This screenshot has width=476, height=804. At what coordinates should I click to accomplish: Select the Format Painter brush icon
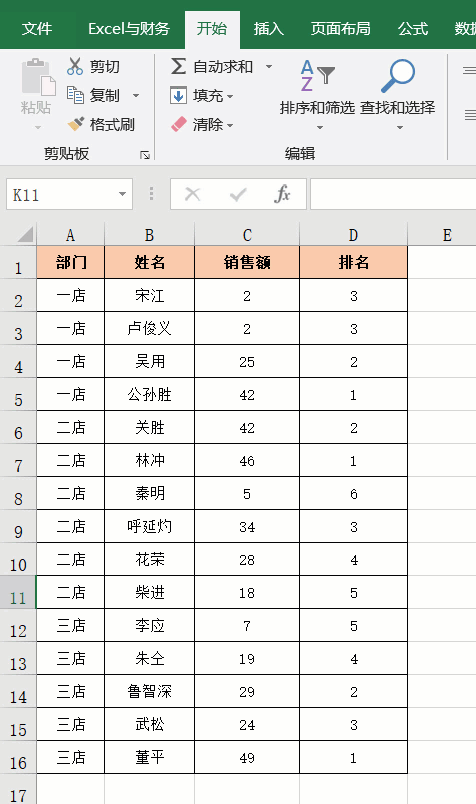point(76,124)
